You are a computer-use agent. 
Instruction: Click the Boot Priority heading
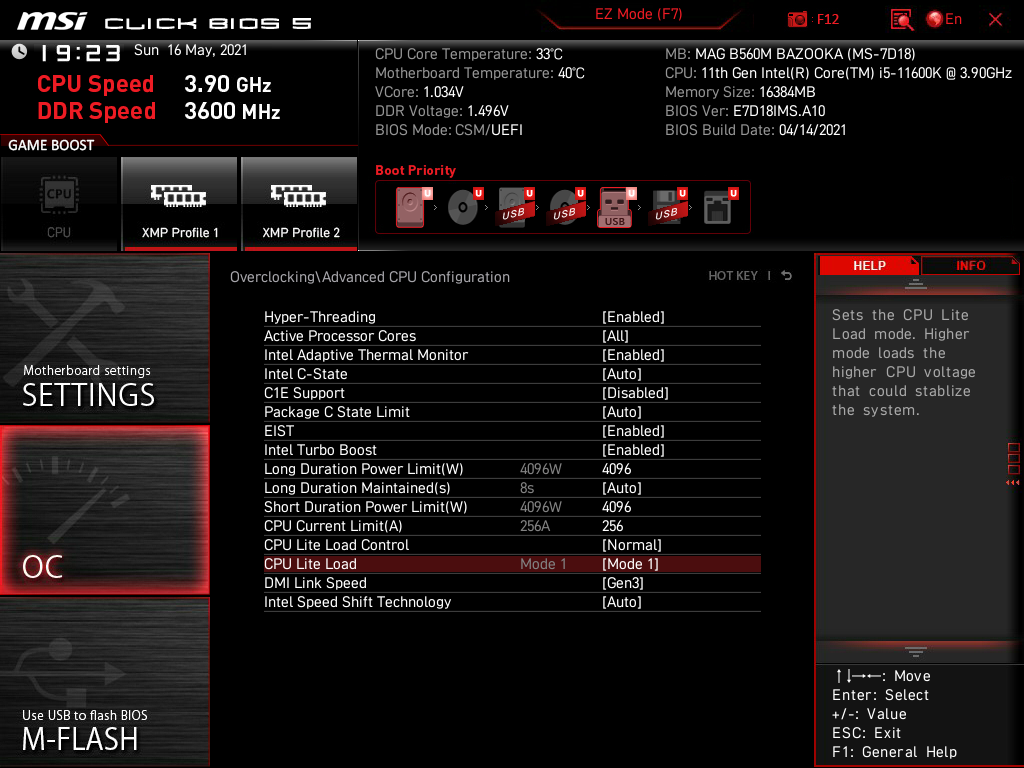[x=415, y=170]
